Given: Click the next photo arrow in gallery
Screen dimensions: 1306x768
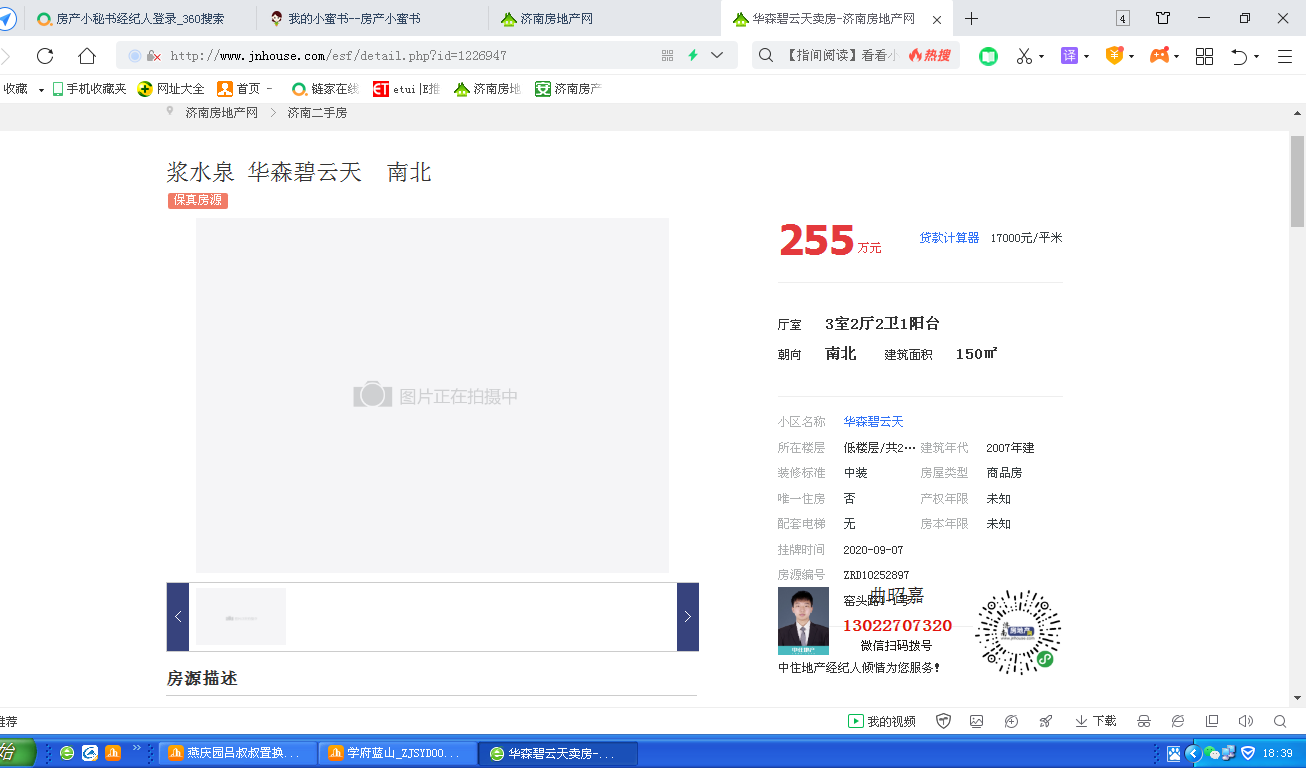Looking at the screenshot, I should point(687,617).
